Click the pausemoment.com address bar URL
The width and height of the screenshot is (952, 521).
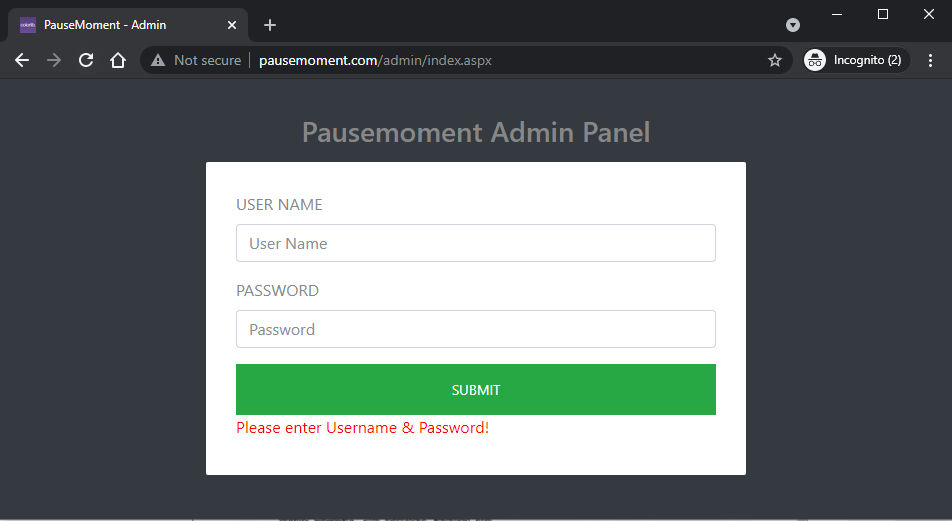coord(375,60)
